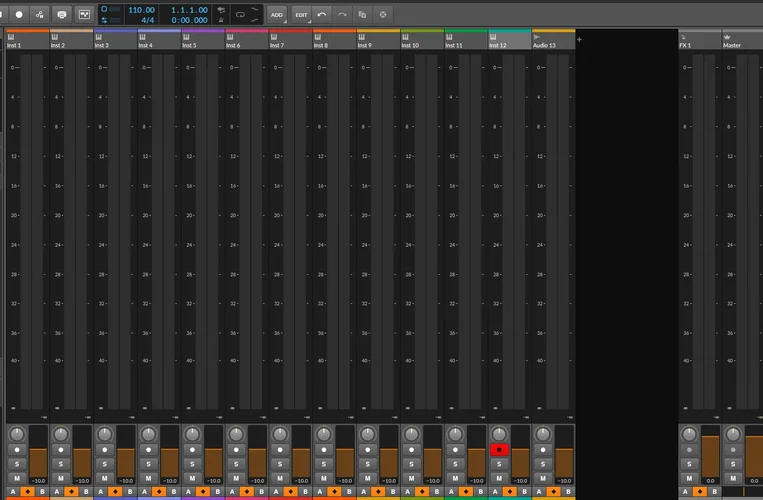Image resolution: width=763 pixels, height=500 pixels.
Task: Click the automation write icon beside Record
Action: point(39,15)
